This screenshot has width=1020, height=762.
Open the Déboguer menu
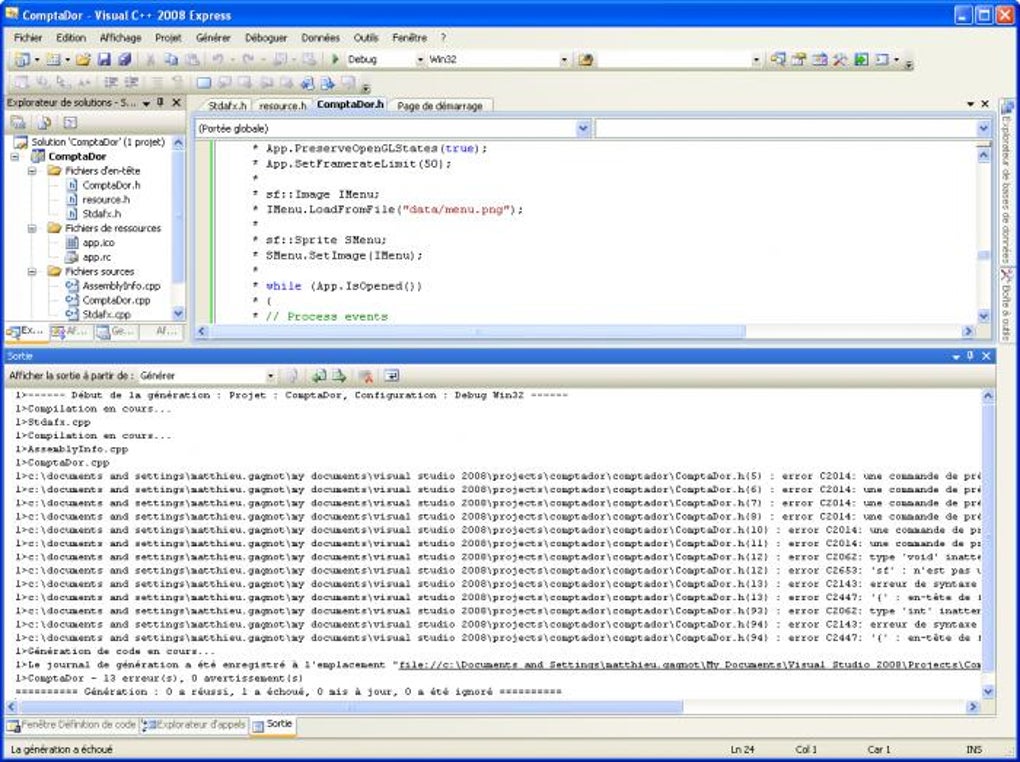266,38
